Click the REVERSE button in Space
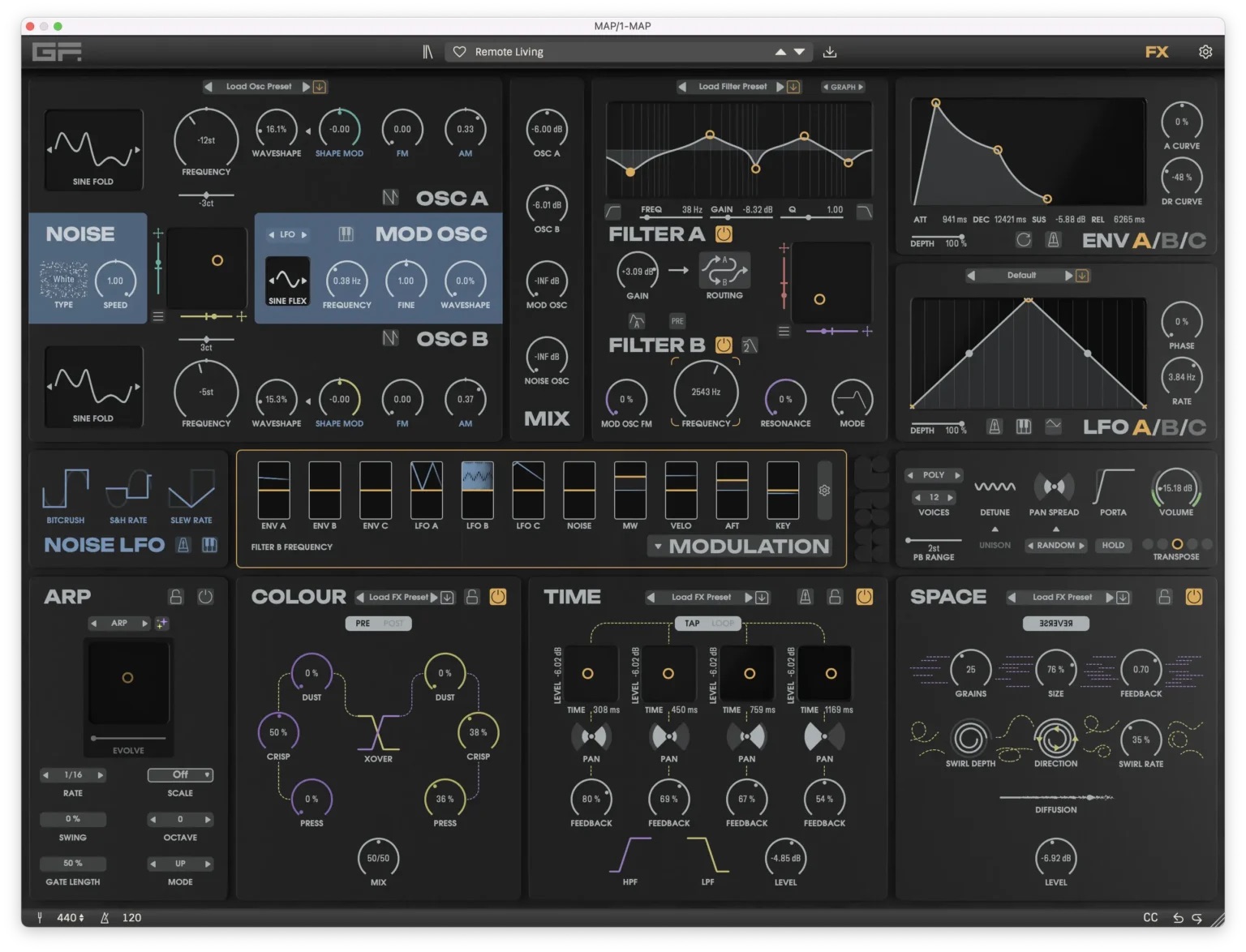The image size is (1246, 952). click(x=1055, y=624)
